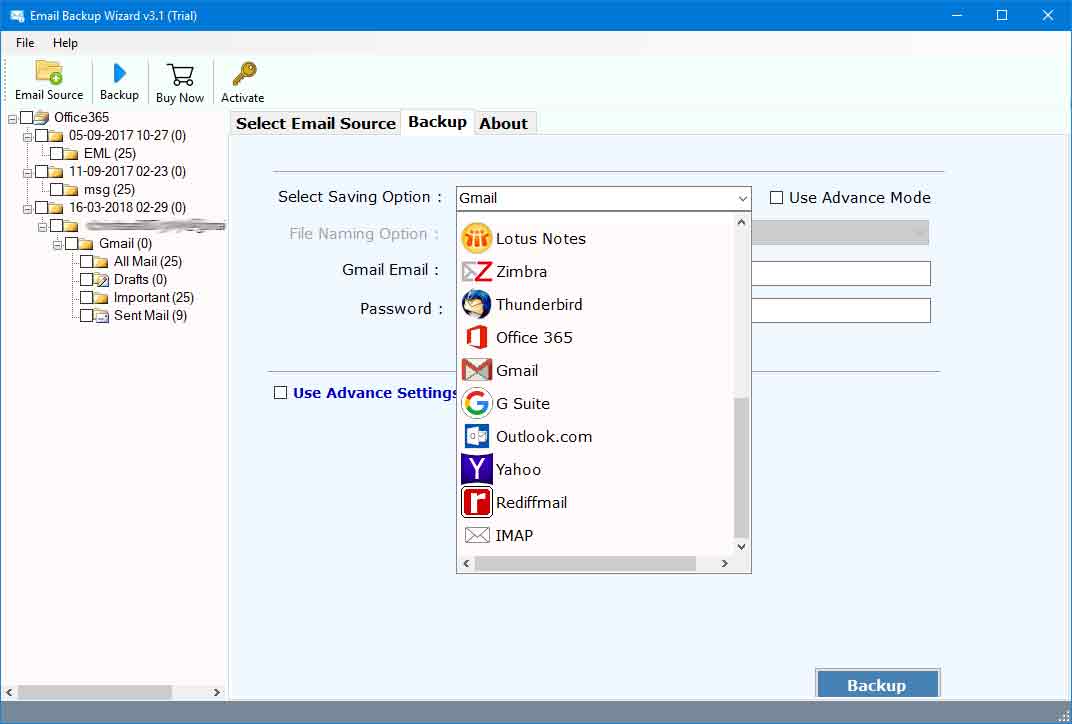Tick the msg (25) folder checkbox
1072x724 pixels.
[57, 189]
